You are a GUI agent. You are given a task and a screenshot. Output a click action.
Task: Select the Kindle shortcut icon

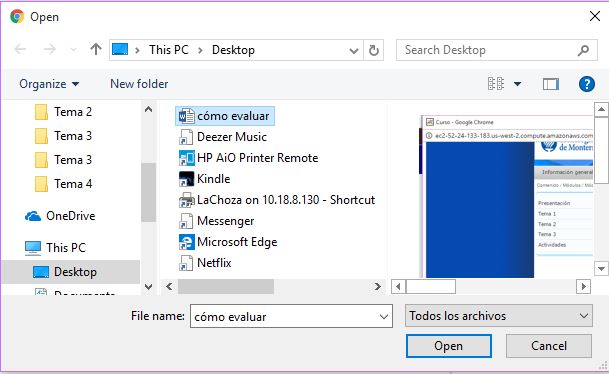click(x=186, y=179)
